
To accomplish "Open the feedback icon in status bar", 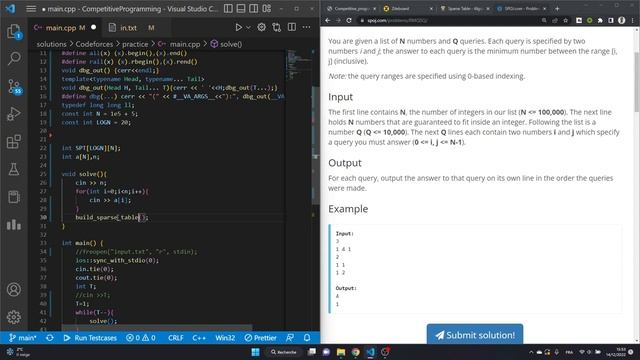I will pyautogui.click(x=290, y=338).
